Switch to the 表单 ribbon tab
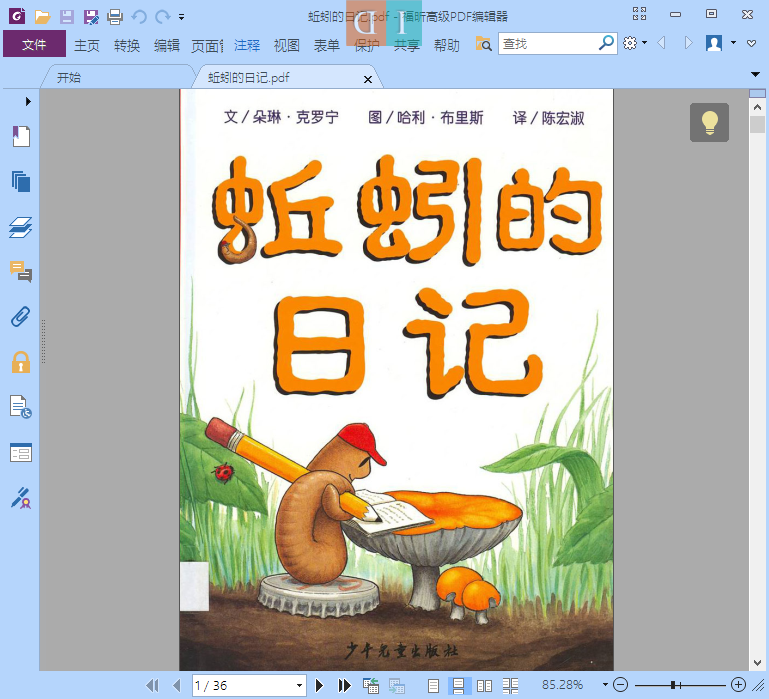Screen dimensions: 769x699 pos(327,45)
